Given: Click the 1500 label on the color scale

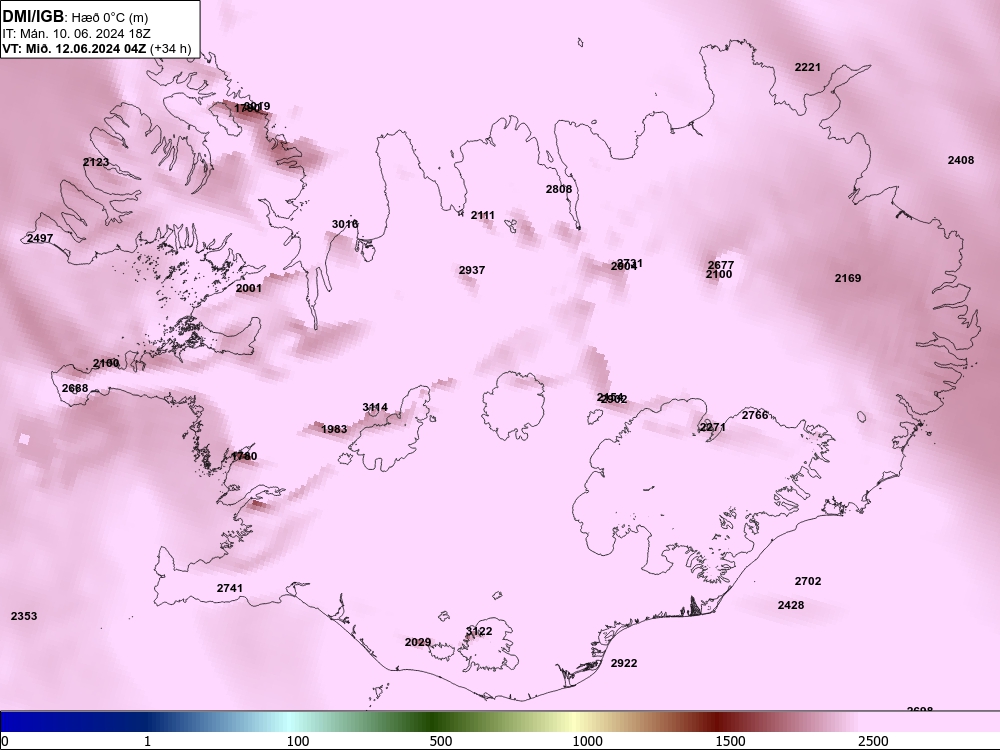Looking at the screenshot, I should pyautogui.click(x=730, y=741).
